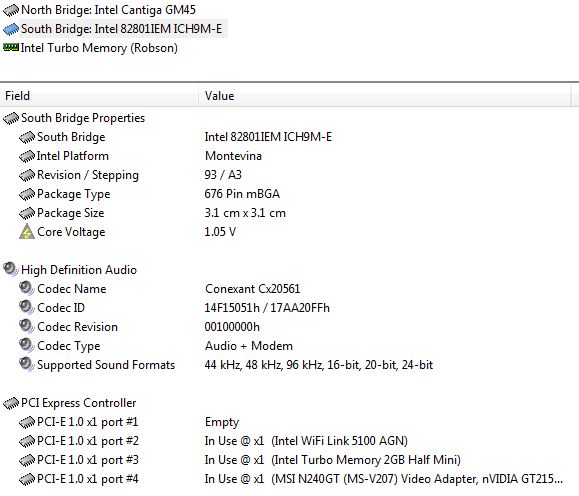Select the MSI N240GT Video Adapter value
The image size is (579, 496).
[x=384, y=479]
